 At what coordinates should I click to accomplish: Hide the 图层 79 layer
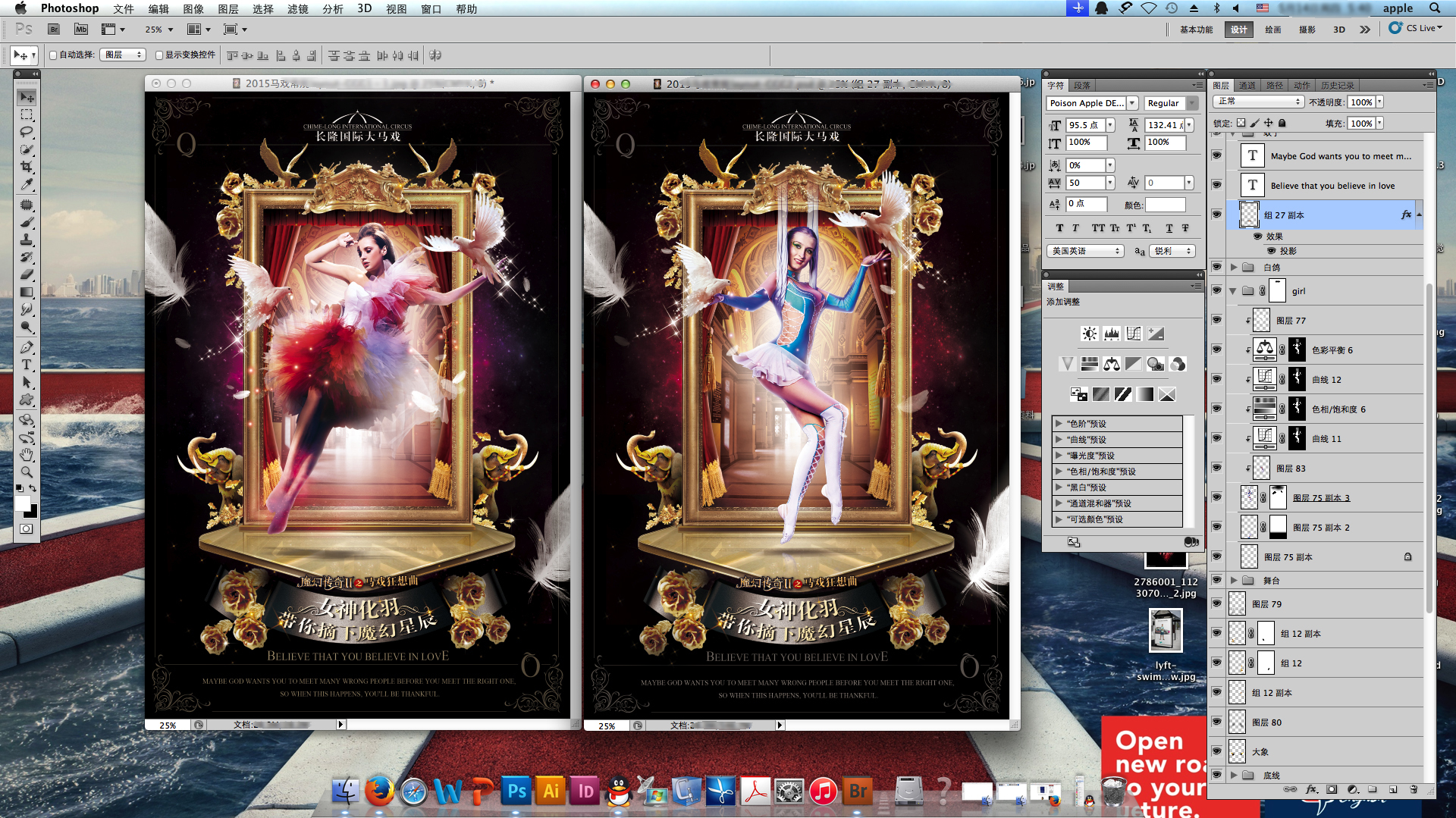tap(1216, 603)
